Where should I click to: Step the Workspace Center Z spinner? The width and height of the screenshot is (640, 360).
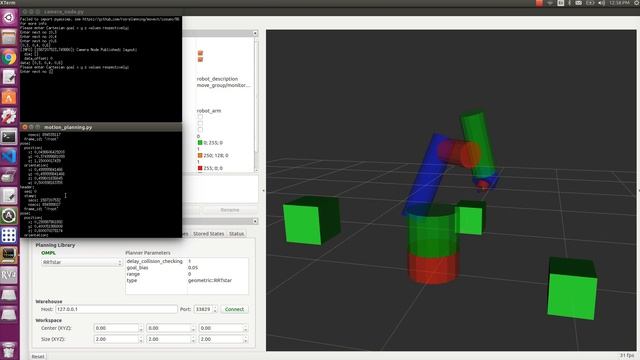[245, 328]
